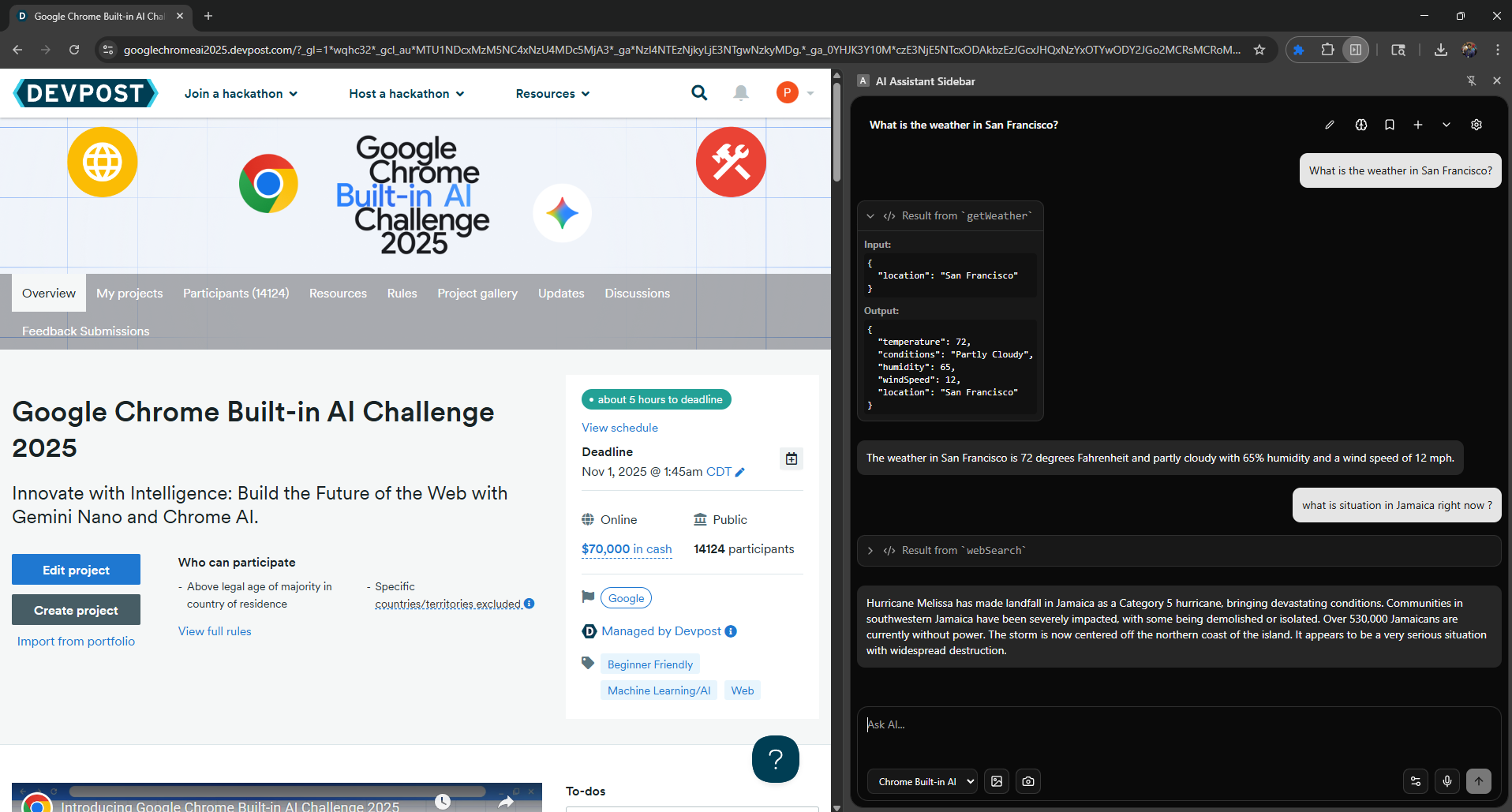The height and width of the screenshot is (812, 1512).
Task: Play the Introducing Google Chrome Built-in AI video
Action: point(277,798)
